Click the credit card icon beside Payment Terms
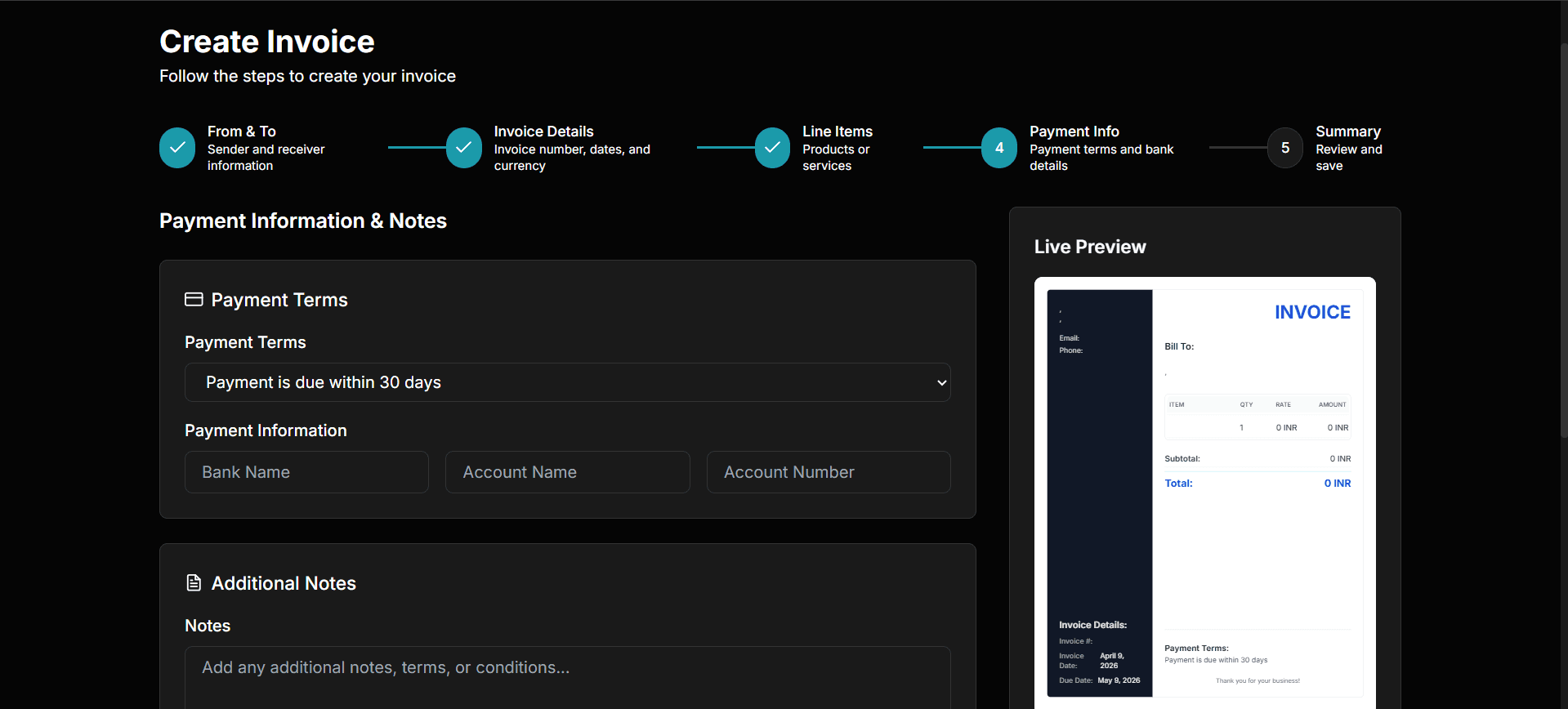Screen dimensions: 1568x709 pos(194,300)
